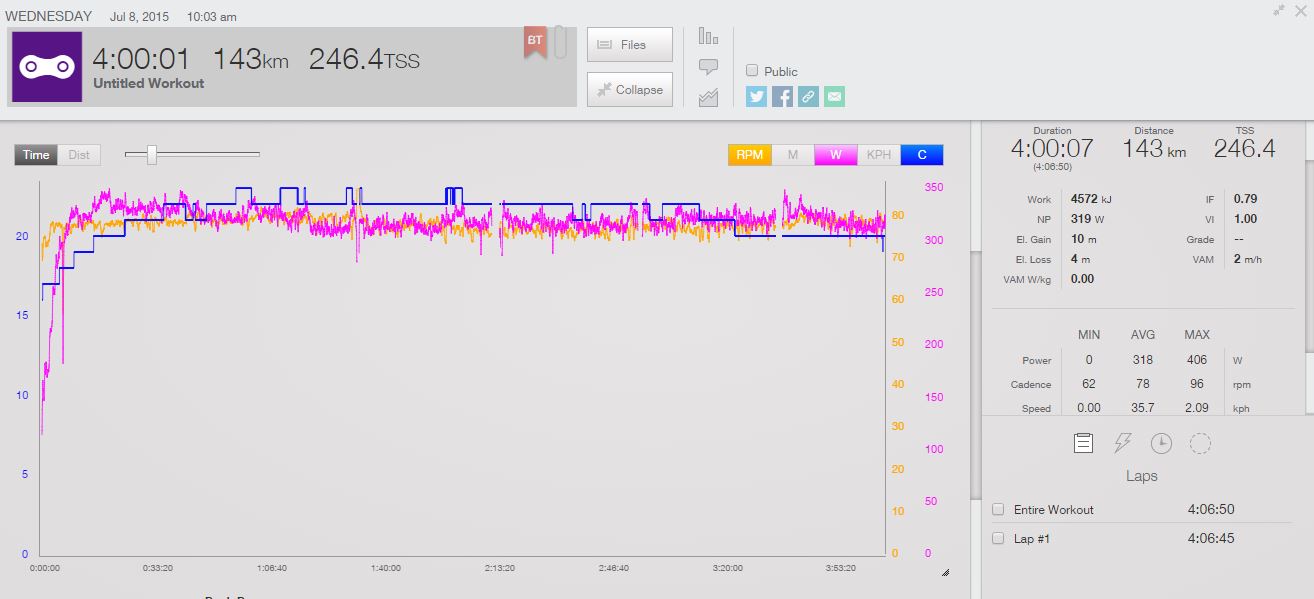This screenshot has width=1314, height=599.
Task: Toggle the RPM cadence channel
Action: [750, 155]
